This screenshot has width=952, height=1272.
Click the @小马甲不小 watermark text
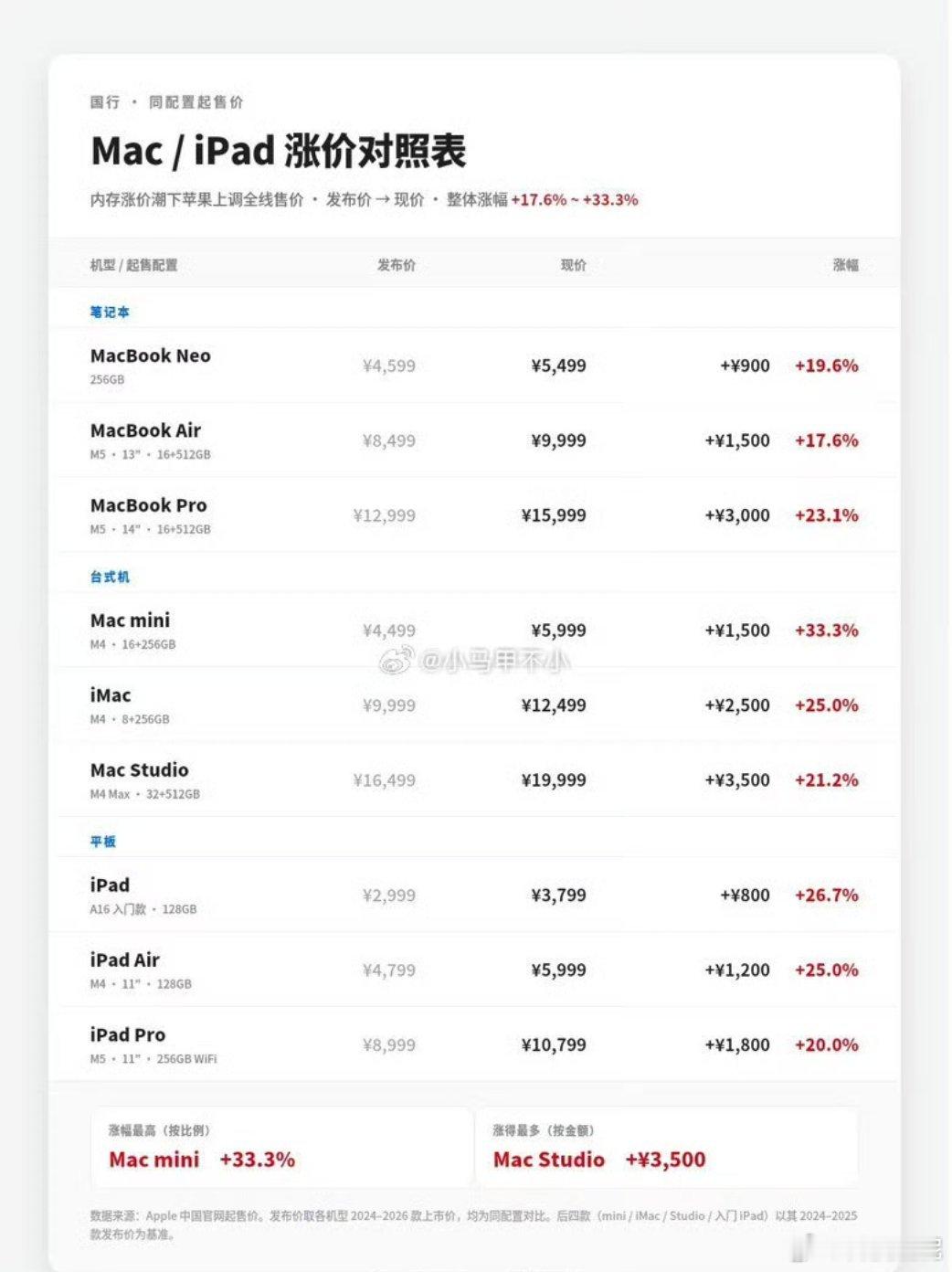coord(495,659)
